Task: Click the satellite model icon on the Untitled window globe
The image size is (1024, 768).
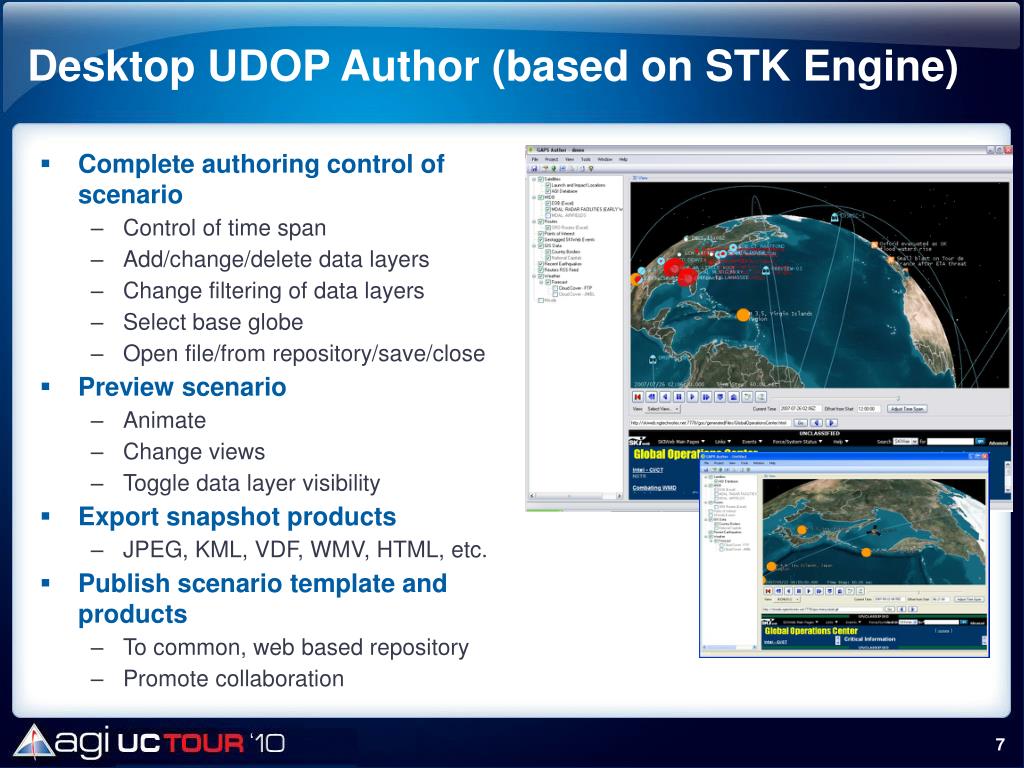Action: 872,532
